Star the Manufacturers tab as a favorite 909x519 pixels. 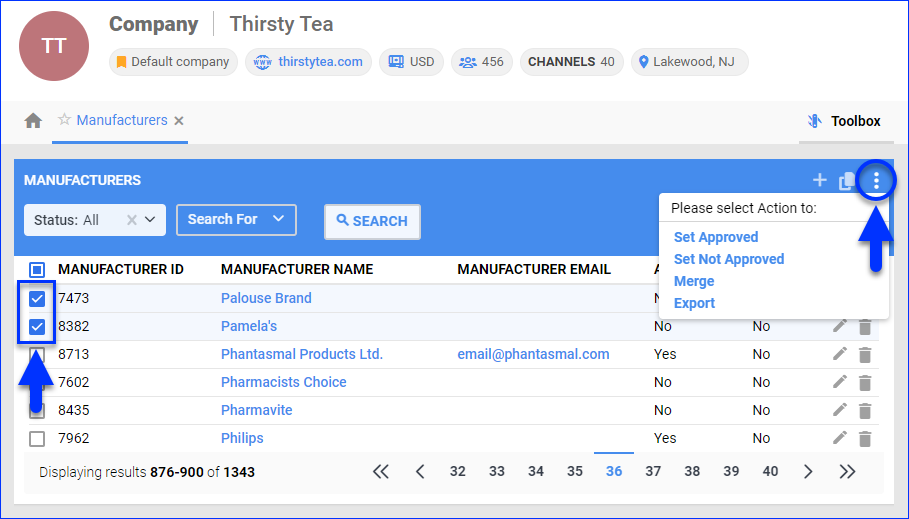[64, 120]
